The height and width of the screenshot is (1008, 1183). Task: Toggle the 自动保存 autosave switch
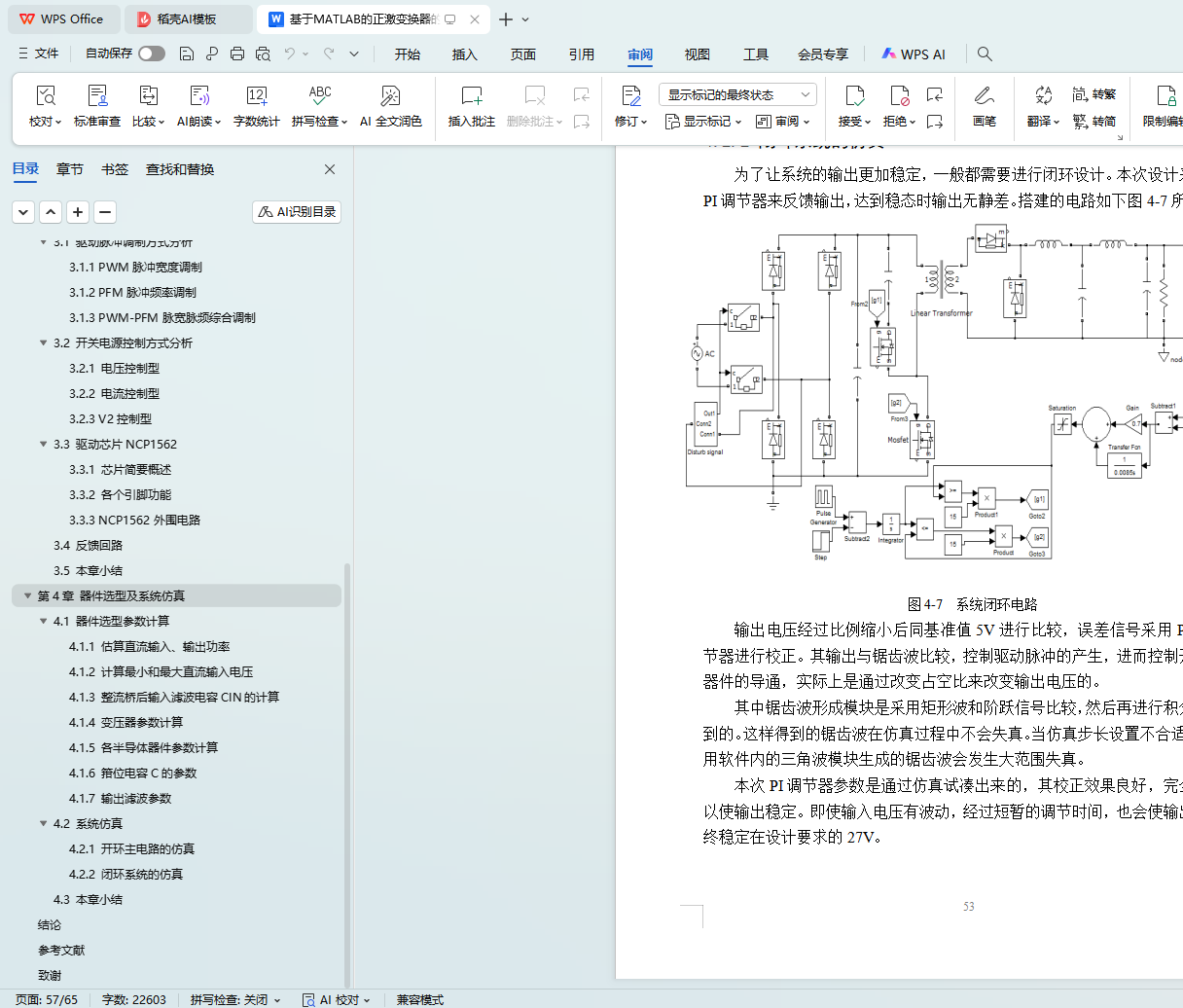(x=152, y=54)
